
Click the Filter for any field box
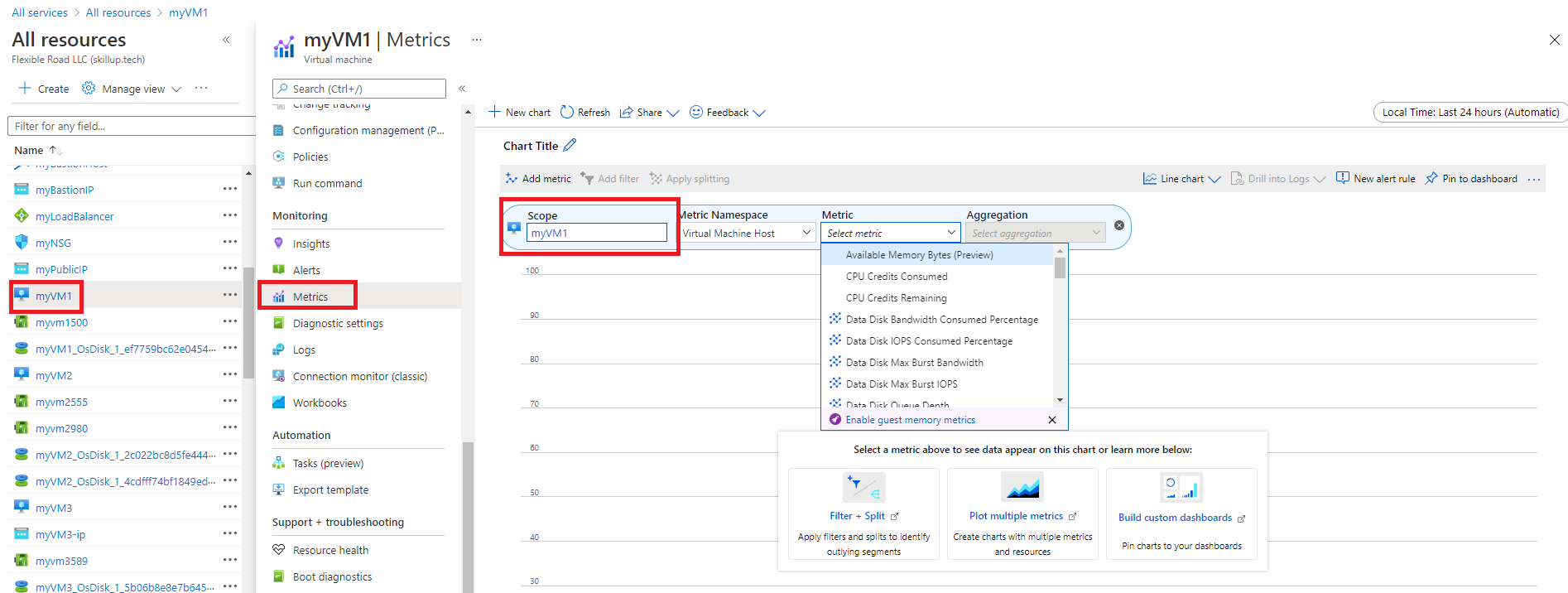click(132, 126)
